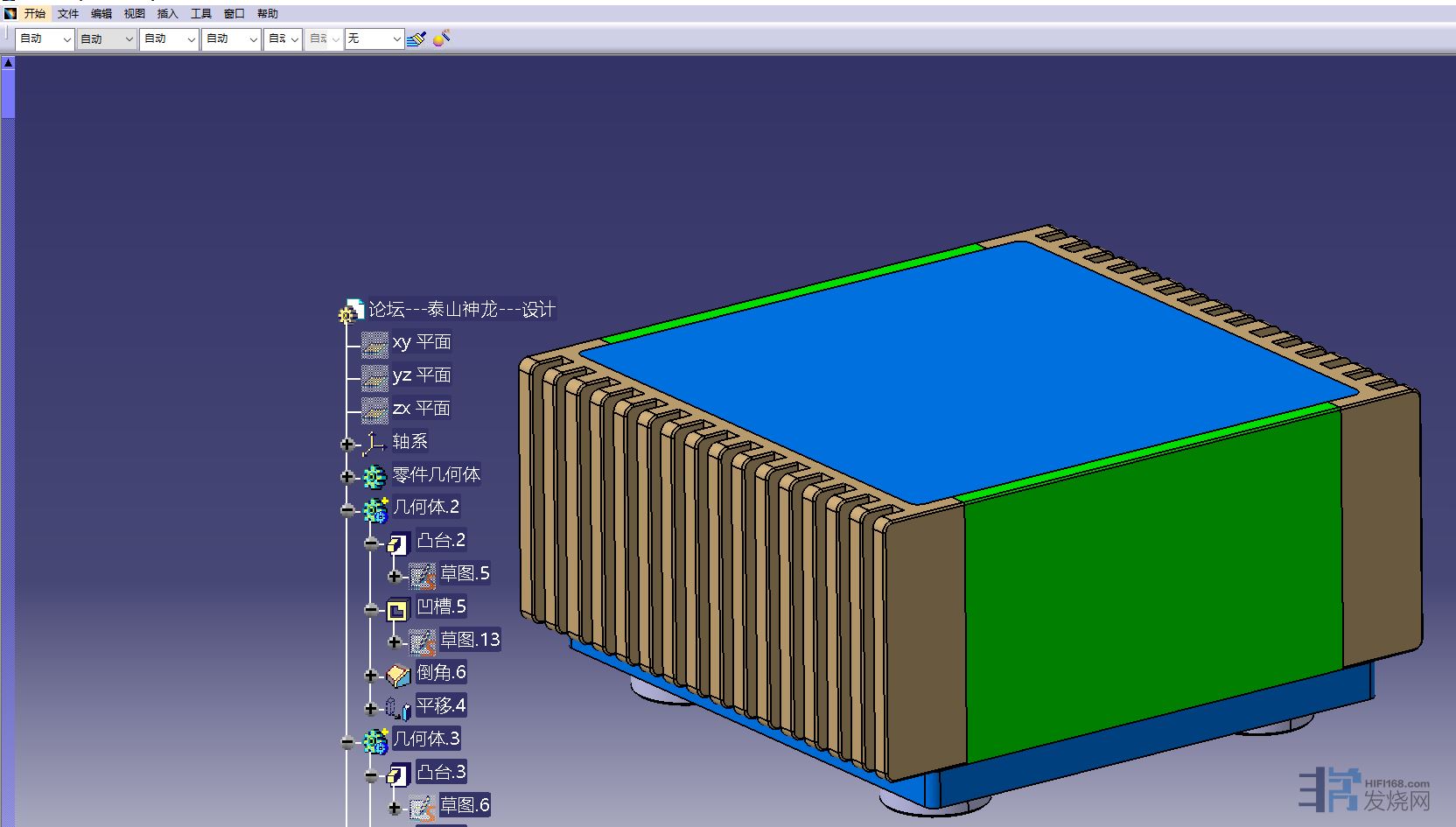Screen dimensions: 1456x827
Task: Click the blue top face of model
Action: [x=962, y=368]
